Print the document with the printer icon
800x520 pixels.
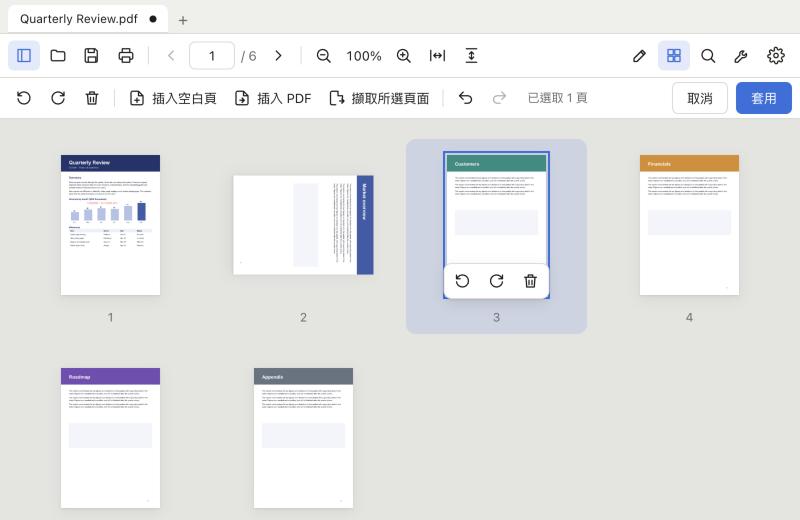[x=126, y=56]
